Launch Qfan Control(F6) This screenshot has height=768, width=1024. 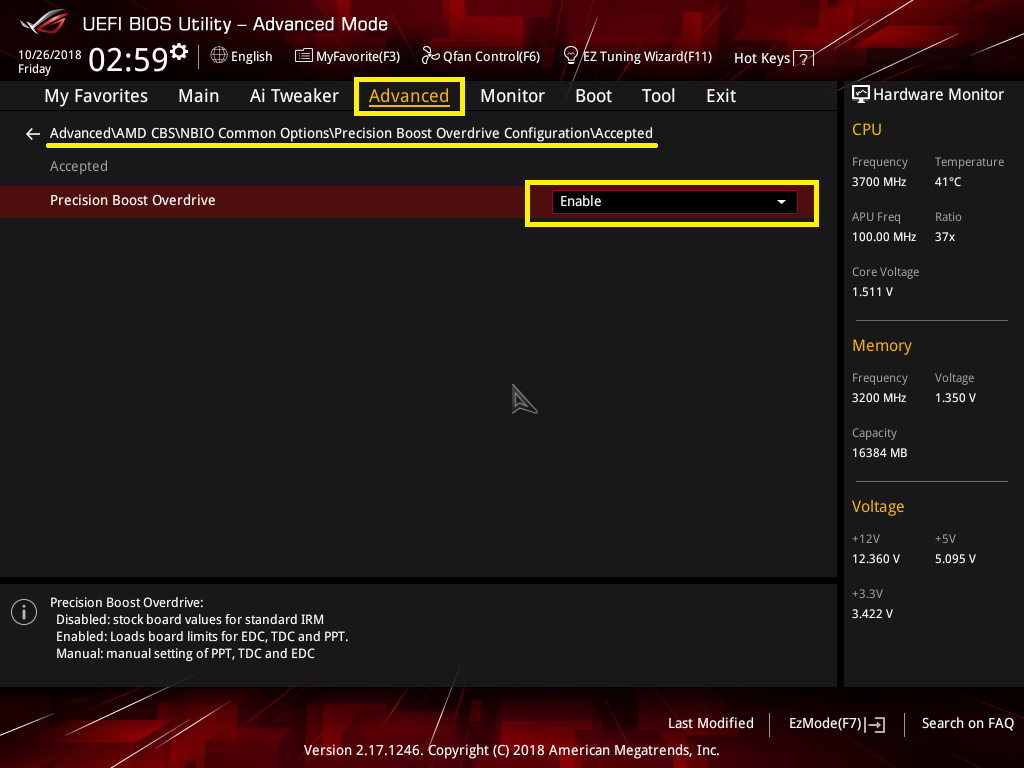[x=481, y=56]
